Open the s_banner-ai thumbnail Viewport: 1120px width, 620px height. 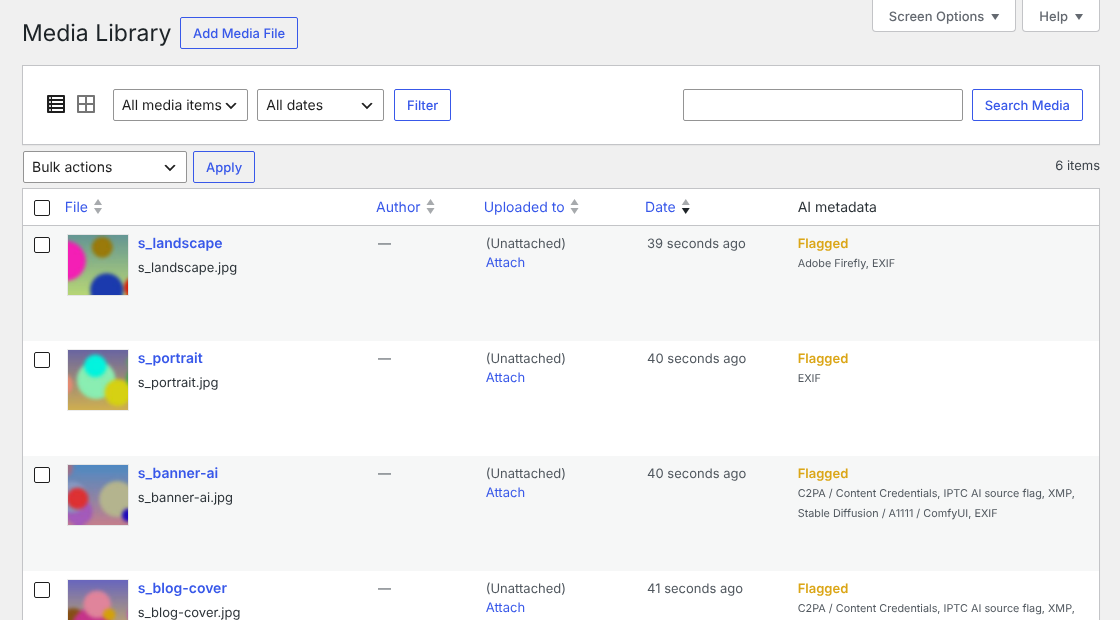click(98, 495)
